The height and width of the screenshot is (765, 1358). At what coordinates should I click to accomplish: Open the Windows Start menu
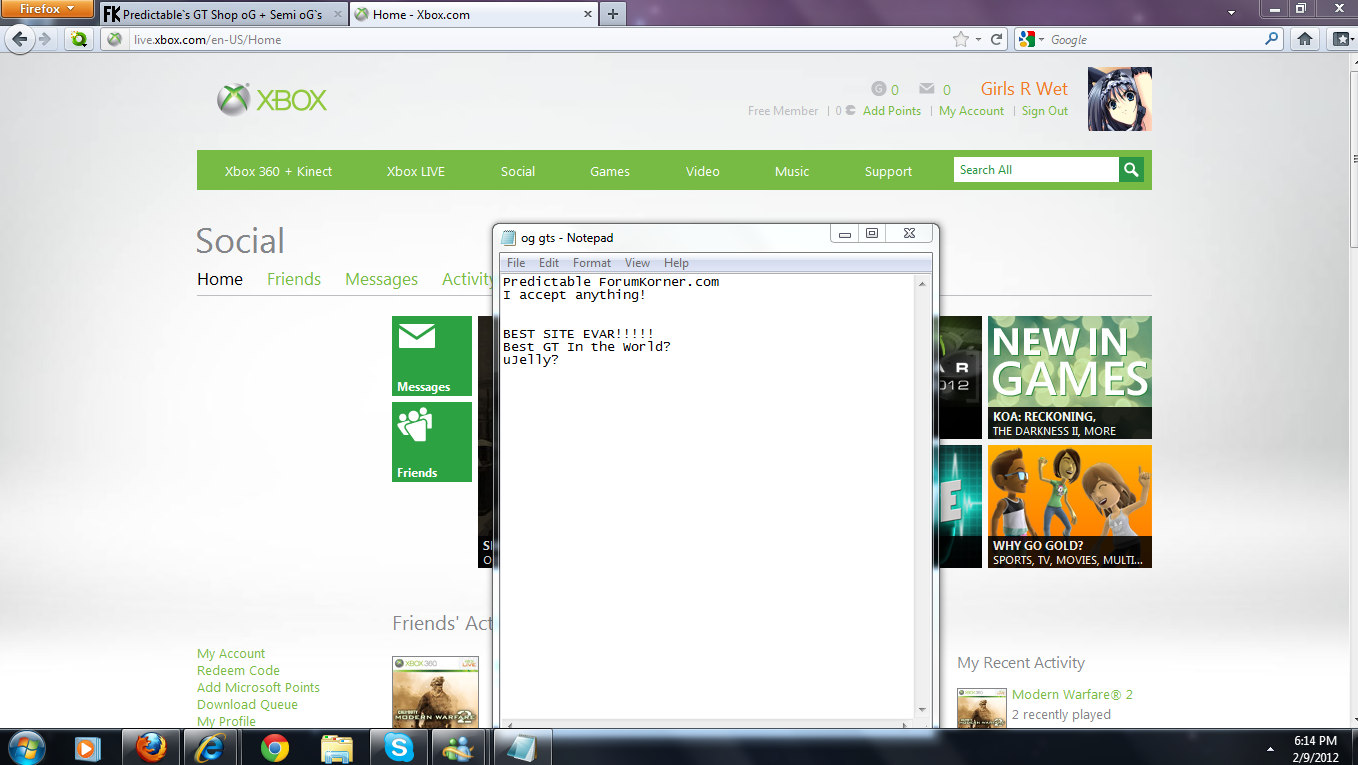point(25,747)
